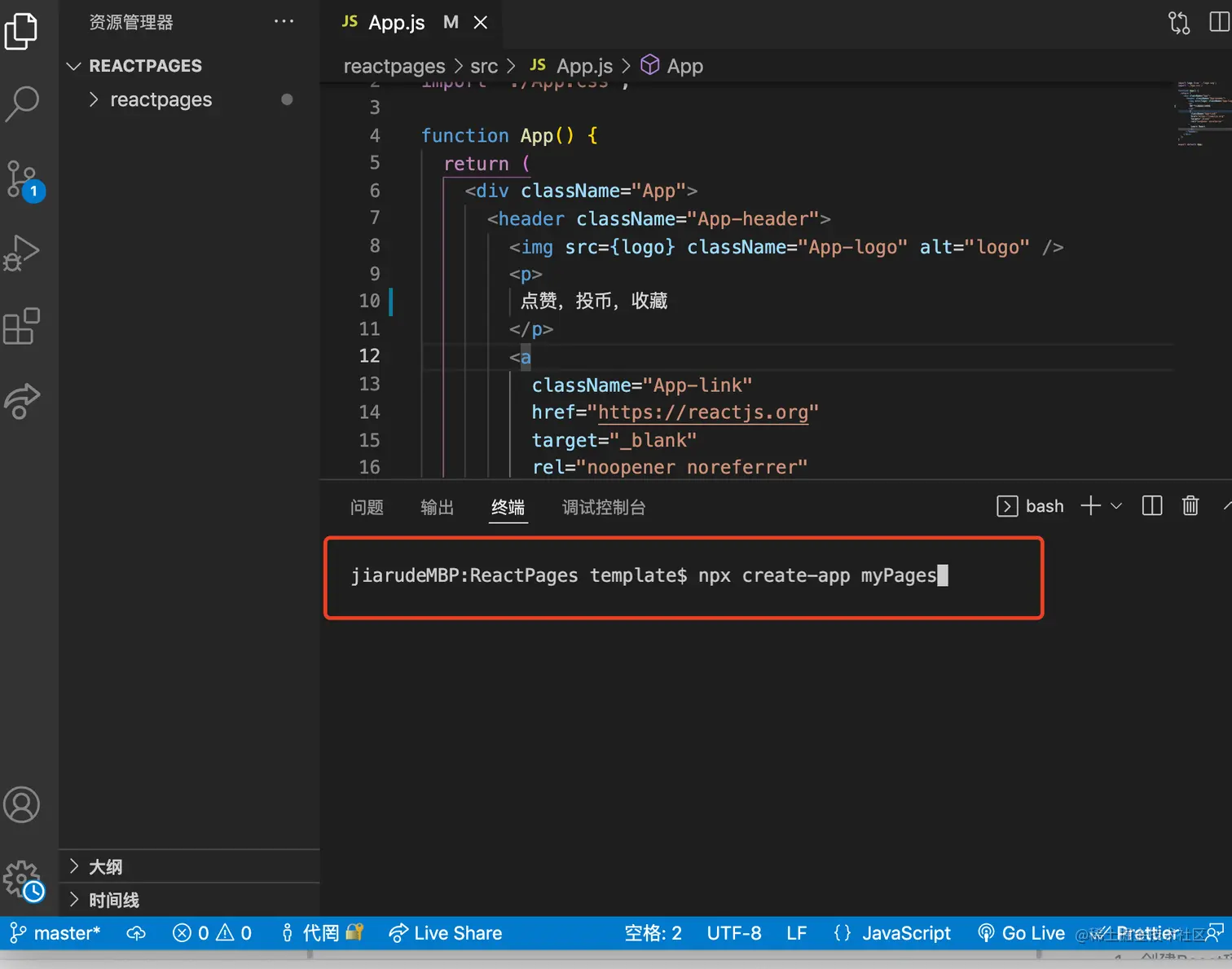
Task: Click the return ( line
Action: pos(486,163)
